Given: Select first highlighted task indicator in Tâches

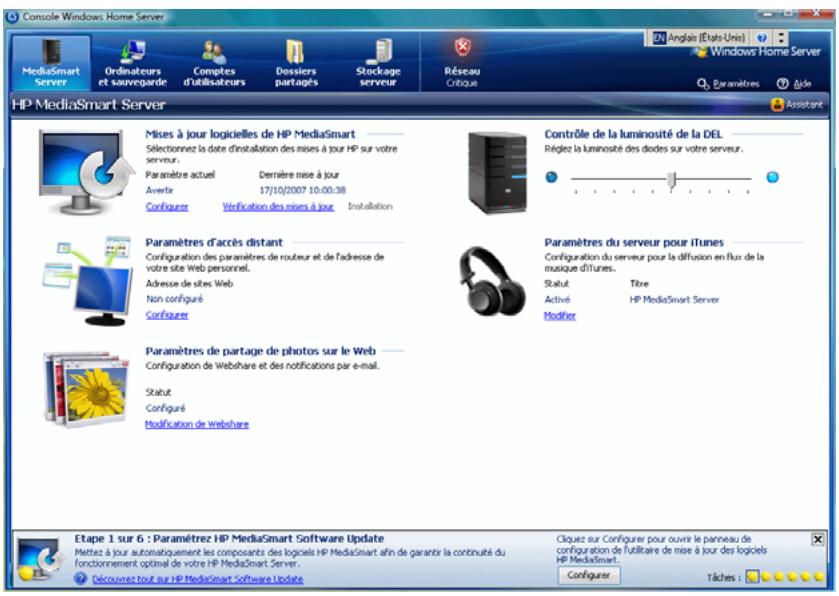Looking at the screenshot, I should coord(752,577).
